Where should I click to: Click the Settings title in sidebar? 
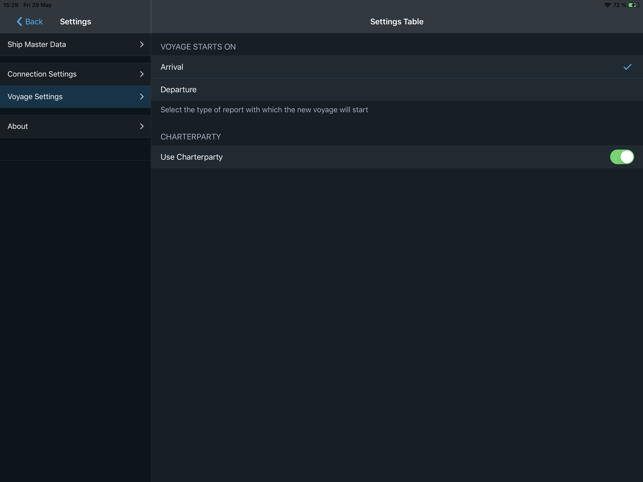coord(75,22)
